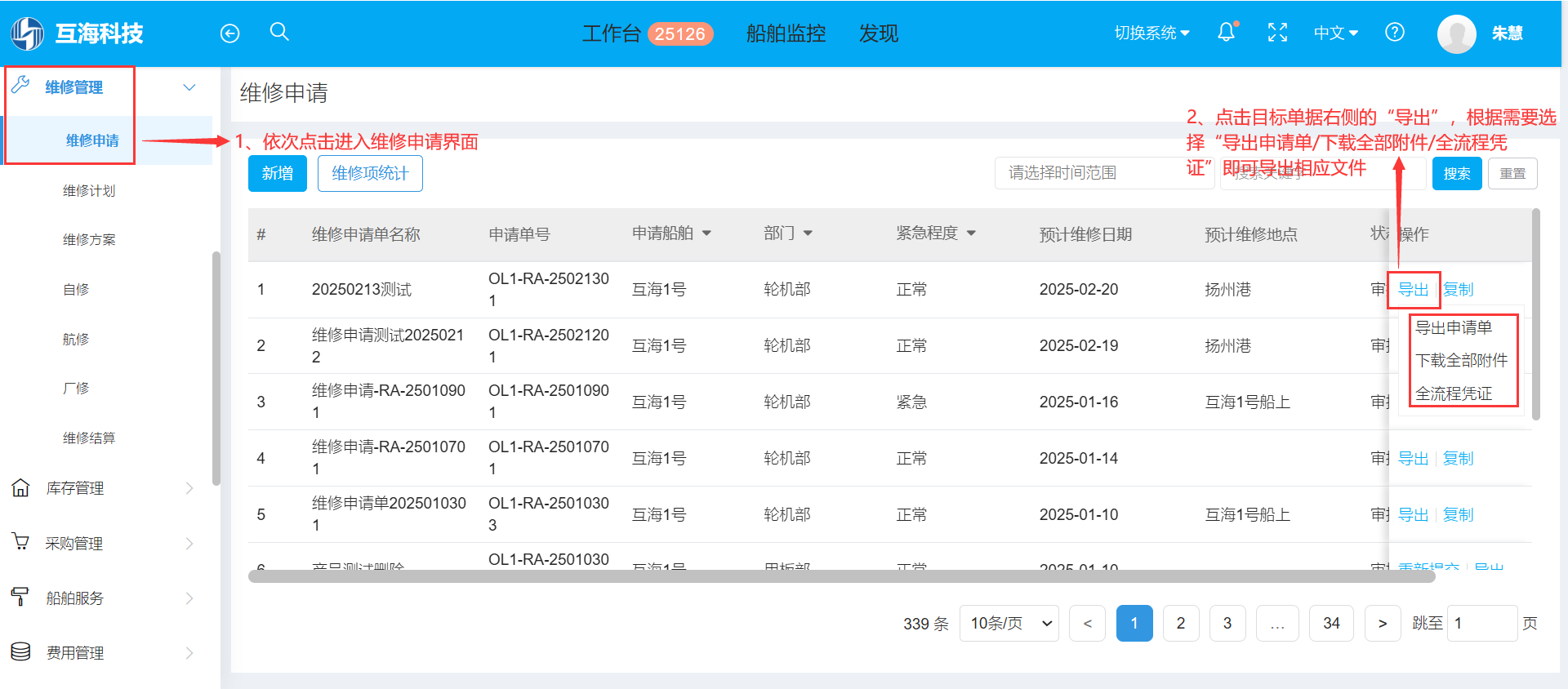This screenshot has width=1568, height=689.
Task: Click the horizontal table scrollbar
Action: pyautogui.click(x=841, y=576)
